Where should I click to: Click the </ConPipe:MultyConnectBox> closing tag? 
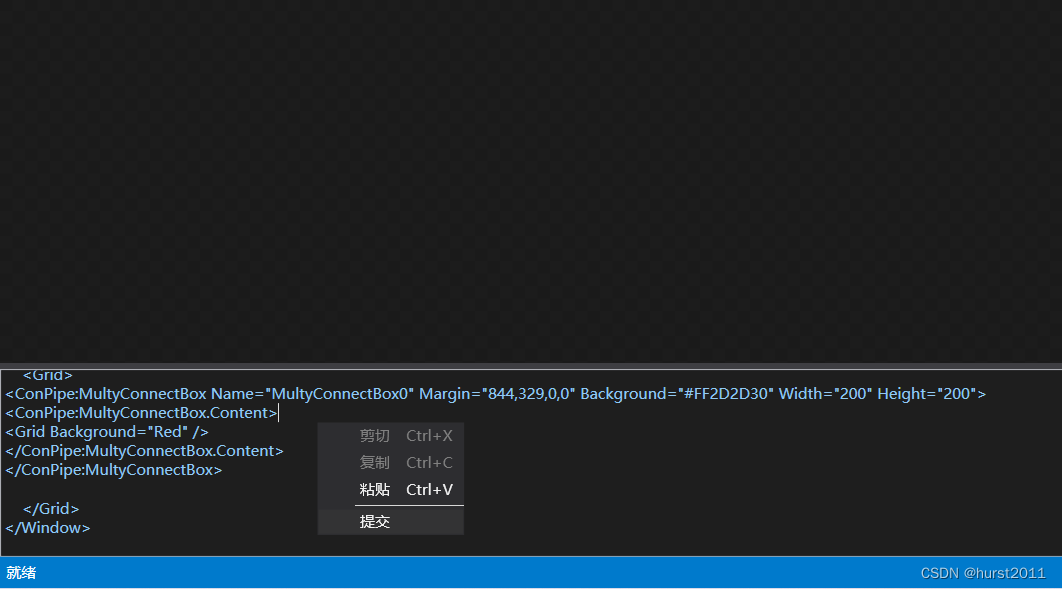click(x=114, y=470)
